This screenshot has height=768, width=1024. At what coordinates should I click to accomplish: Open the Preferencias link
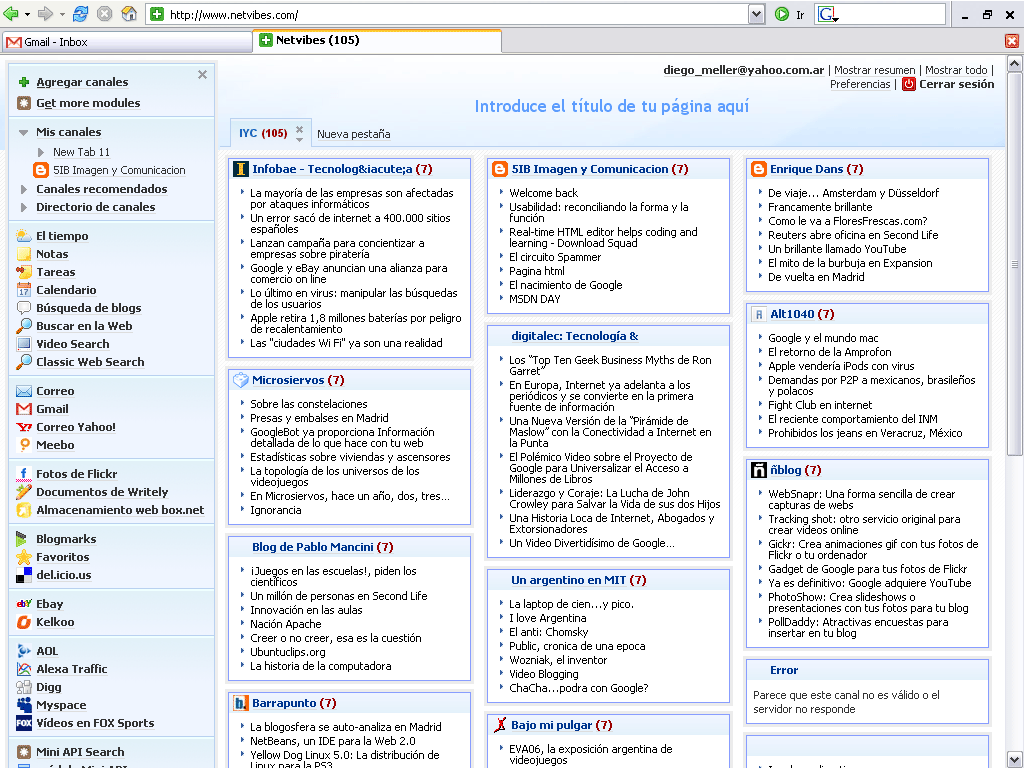(x=859, y=84)
